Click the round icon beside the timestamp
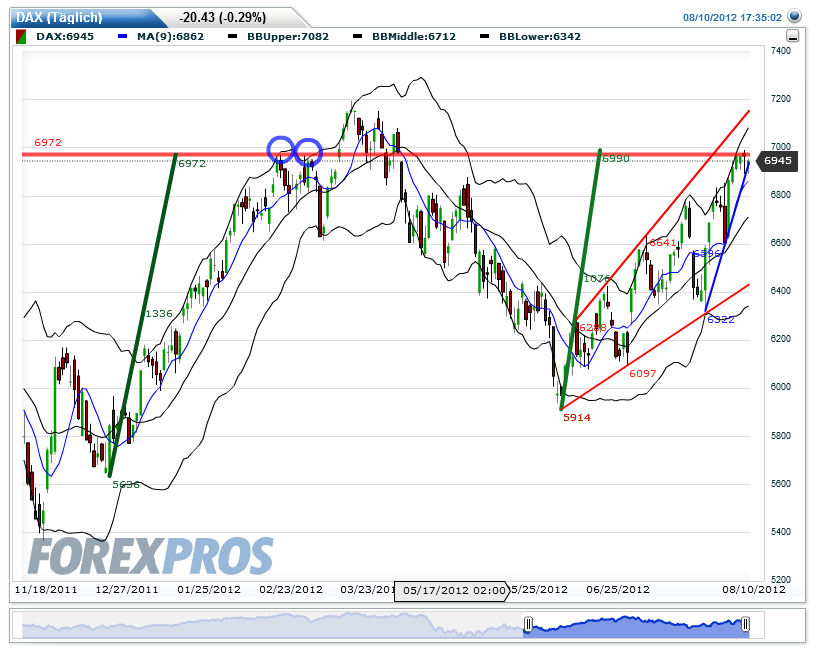Screen dimensions: 816x651 (794, 16)
